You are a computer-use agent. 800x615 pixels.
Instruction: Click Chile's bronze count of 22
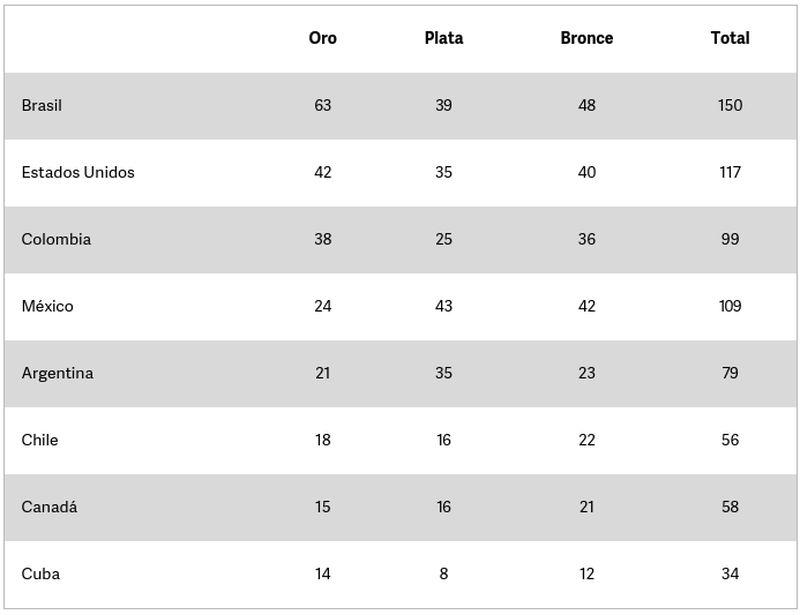[x=587, y=440]
